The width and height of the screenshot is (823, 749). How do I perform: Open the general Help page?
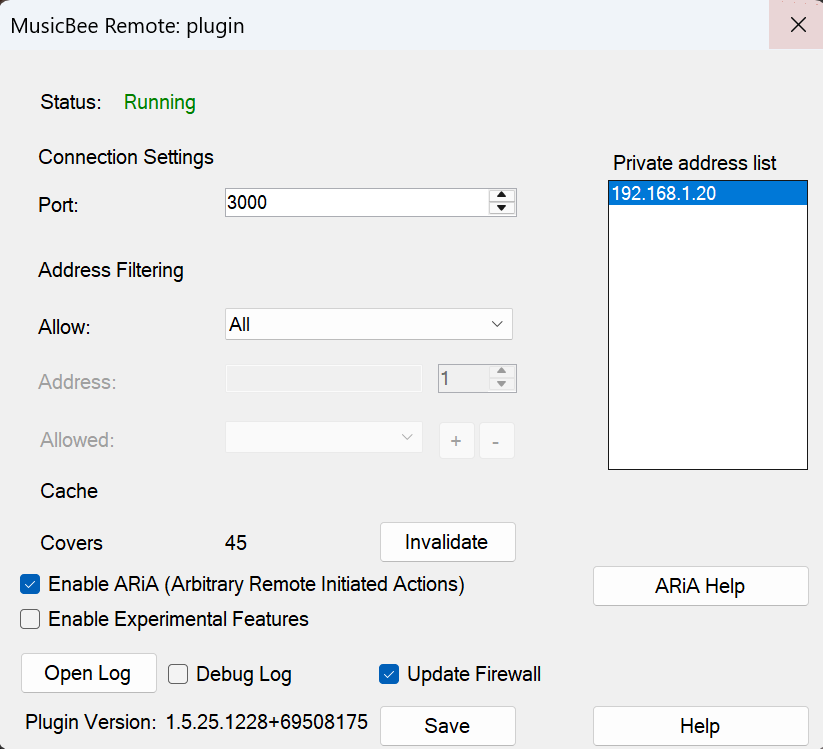[700, 726]
